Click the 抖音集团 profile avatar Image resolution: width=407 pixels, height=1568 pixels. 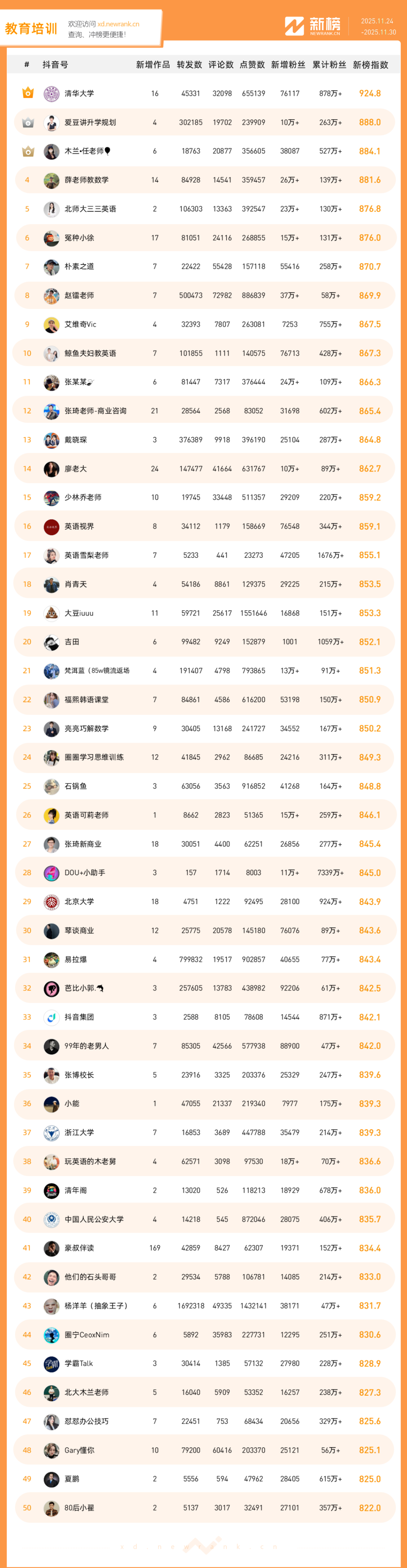pos(52,1017)
